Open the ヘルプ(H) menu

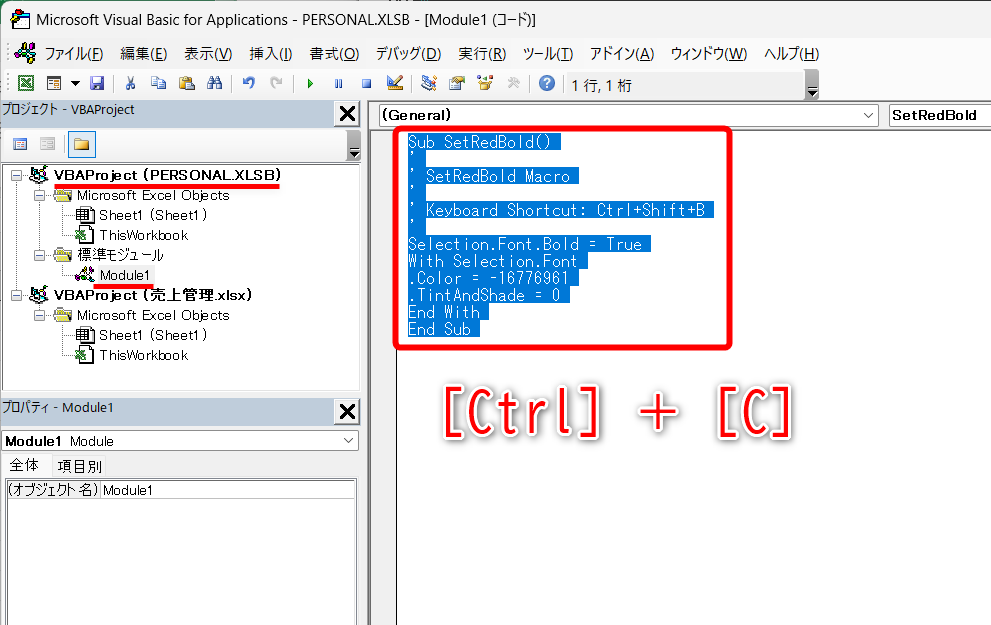pos(791,54)
